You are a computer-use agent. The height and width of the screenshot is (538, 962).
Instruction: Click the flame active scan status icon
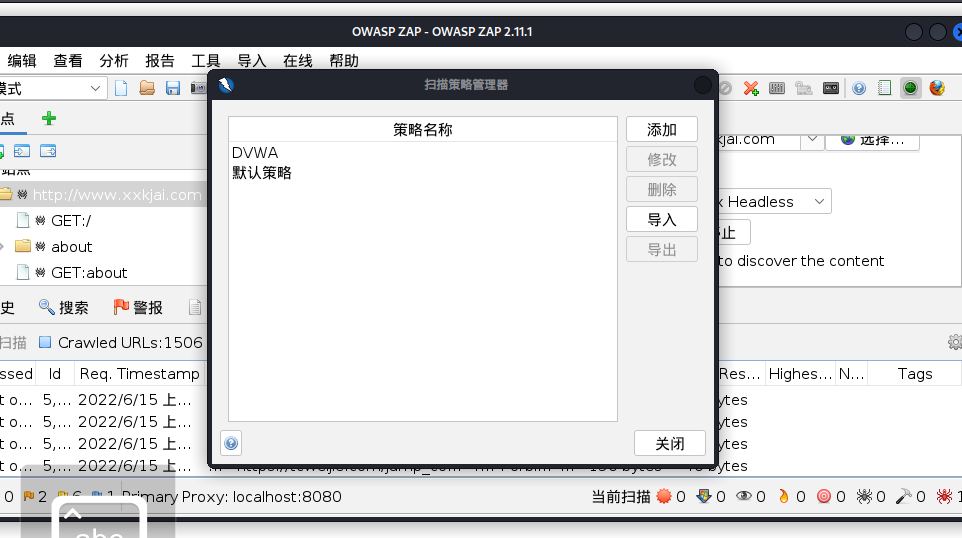point(783,496)
